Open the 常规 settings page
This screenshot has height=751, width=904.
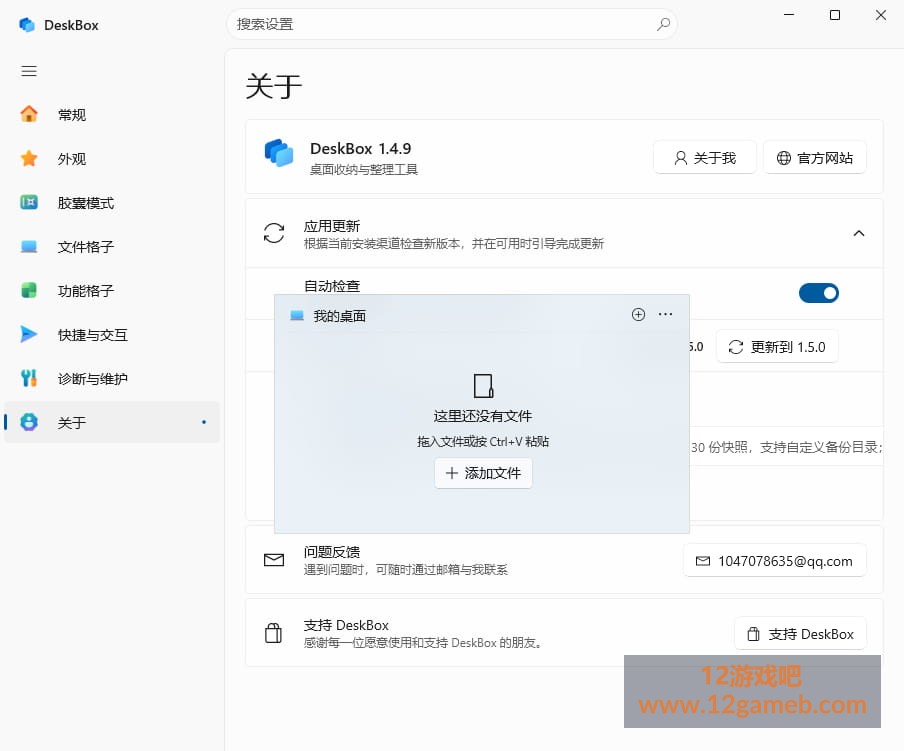point(112,115)
